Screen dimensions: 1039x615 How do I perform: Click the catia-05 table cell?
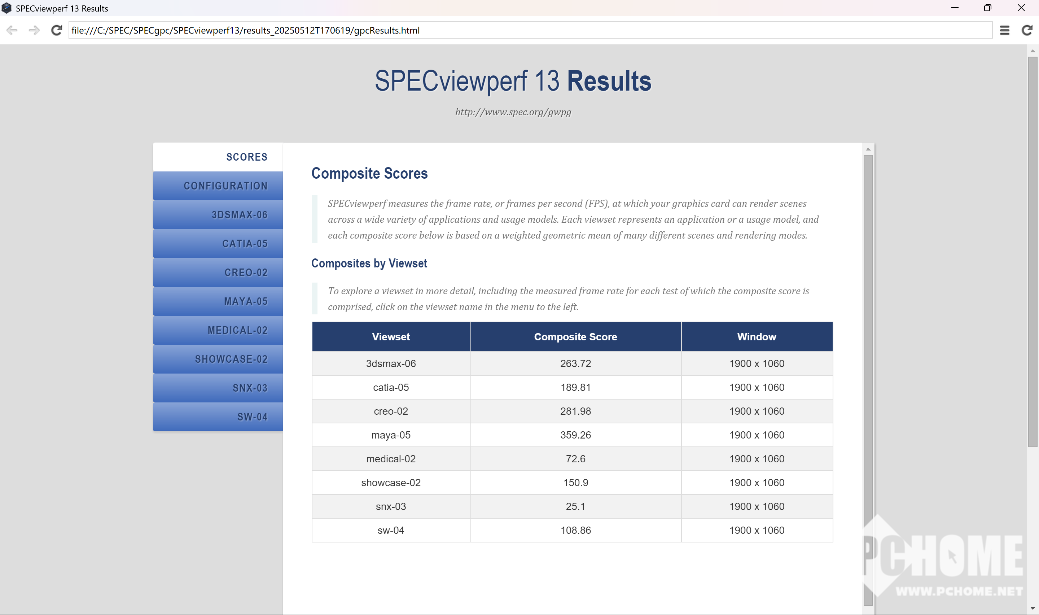click(x=391, y=388)
